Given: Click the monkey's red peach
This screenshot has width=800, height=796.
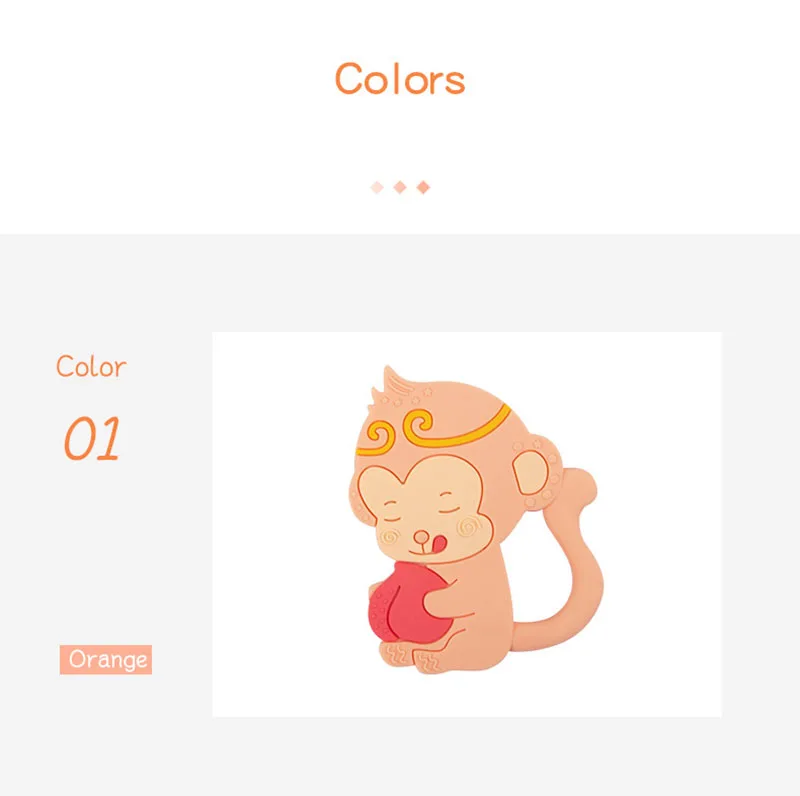Looking at the screenshot, I should pos(408,603).
